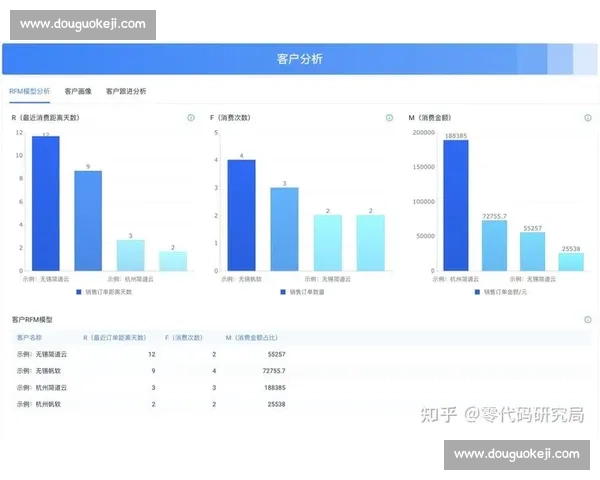Click the 客户分析 header banner title
This screenshot has height=480, width=600.
click(x=300, y=59)
